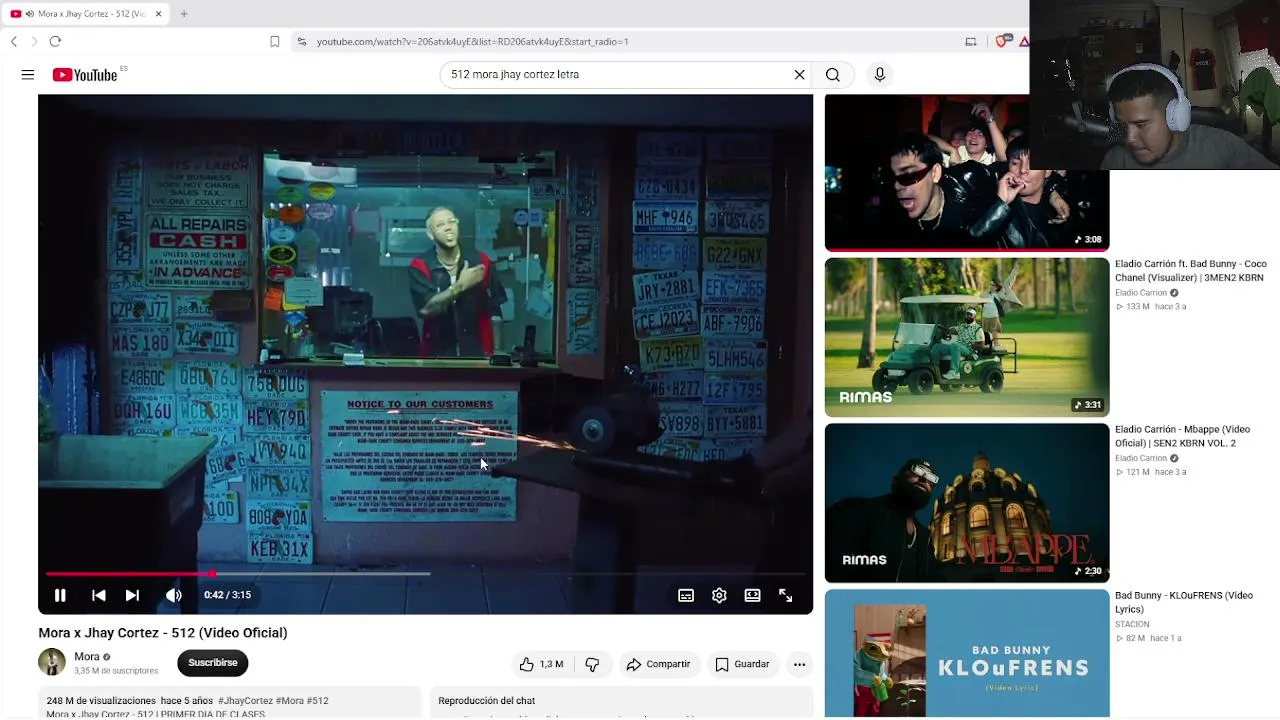Open the Mbappe (Video Oficial) title
This screenshot has height=720, width=1280.
pos(1182,436)
